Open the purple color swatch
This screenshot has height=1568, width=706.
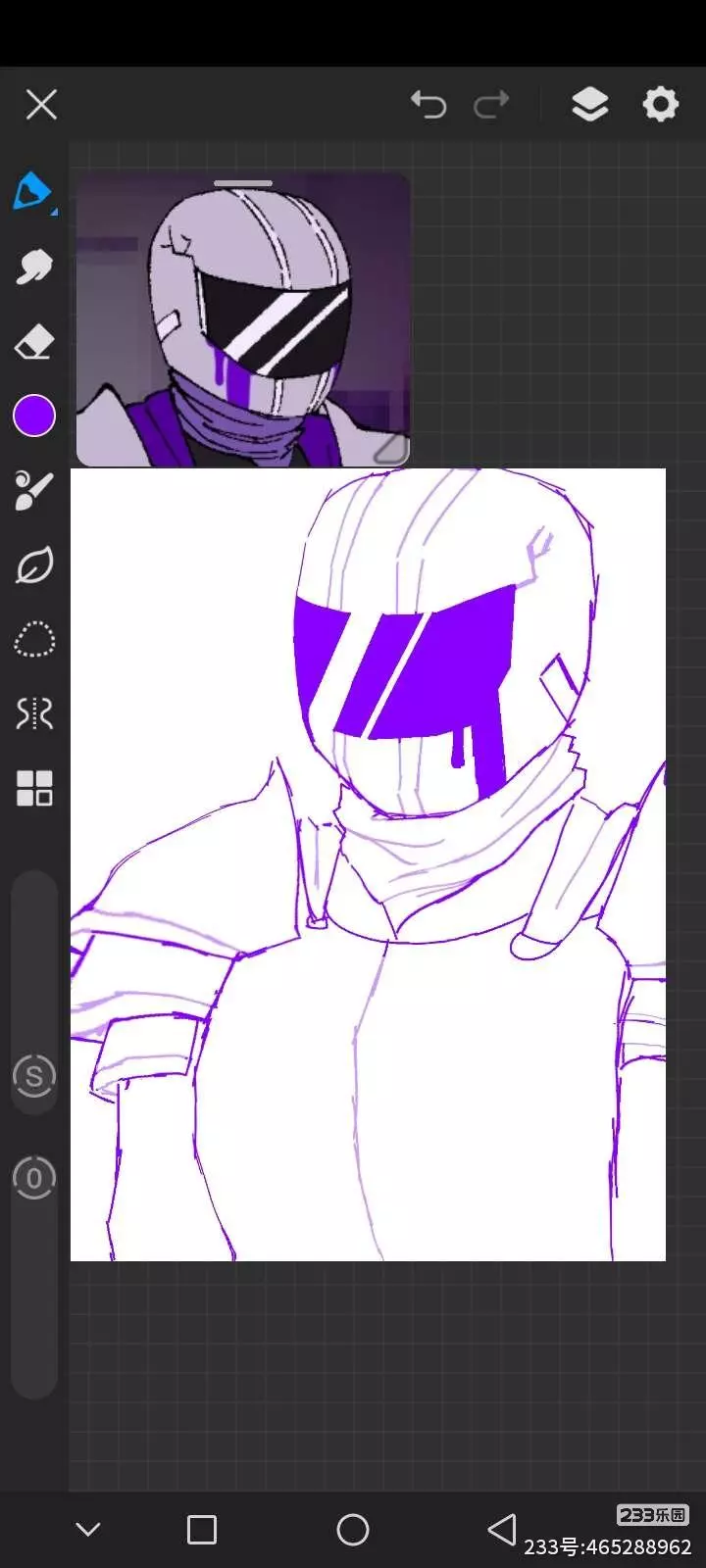click(x=33, y=416)
